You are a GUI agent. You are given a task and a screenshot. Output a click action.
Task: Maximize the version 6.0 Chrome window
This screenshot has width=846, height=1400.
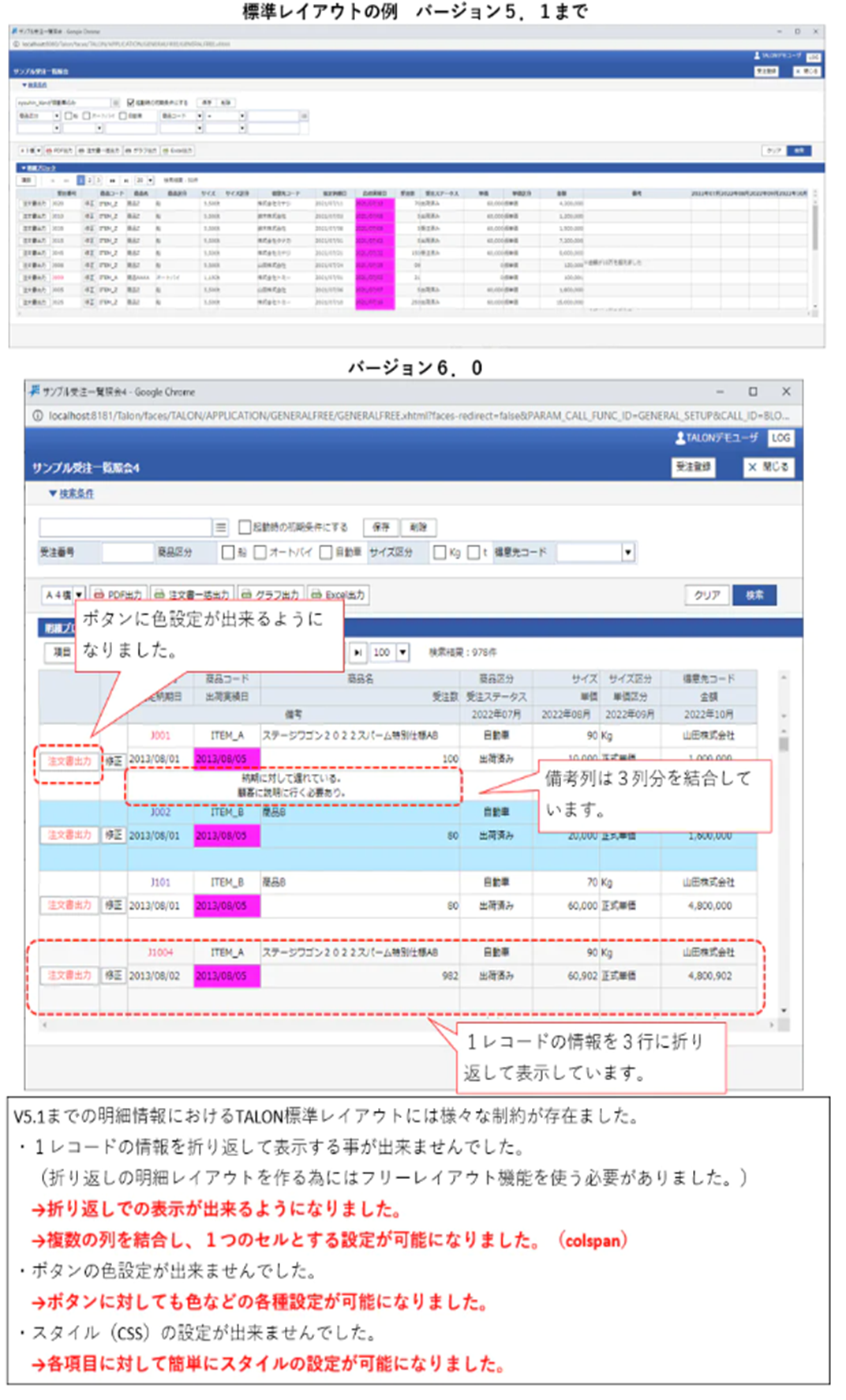click(x=753, y=392)
